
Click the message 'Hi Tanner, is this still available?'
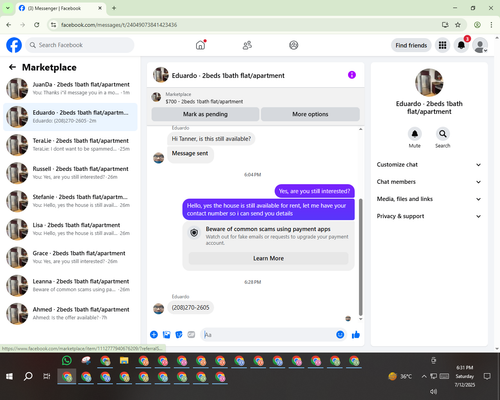211,139
